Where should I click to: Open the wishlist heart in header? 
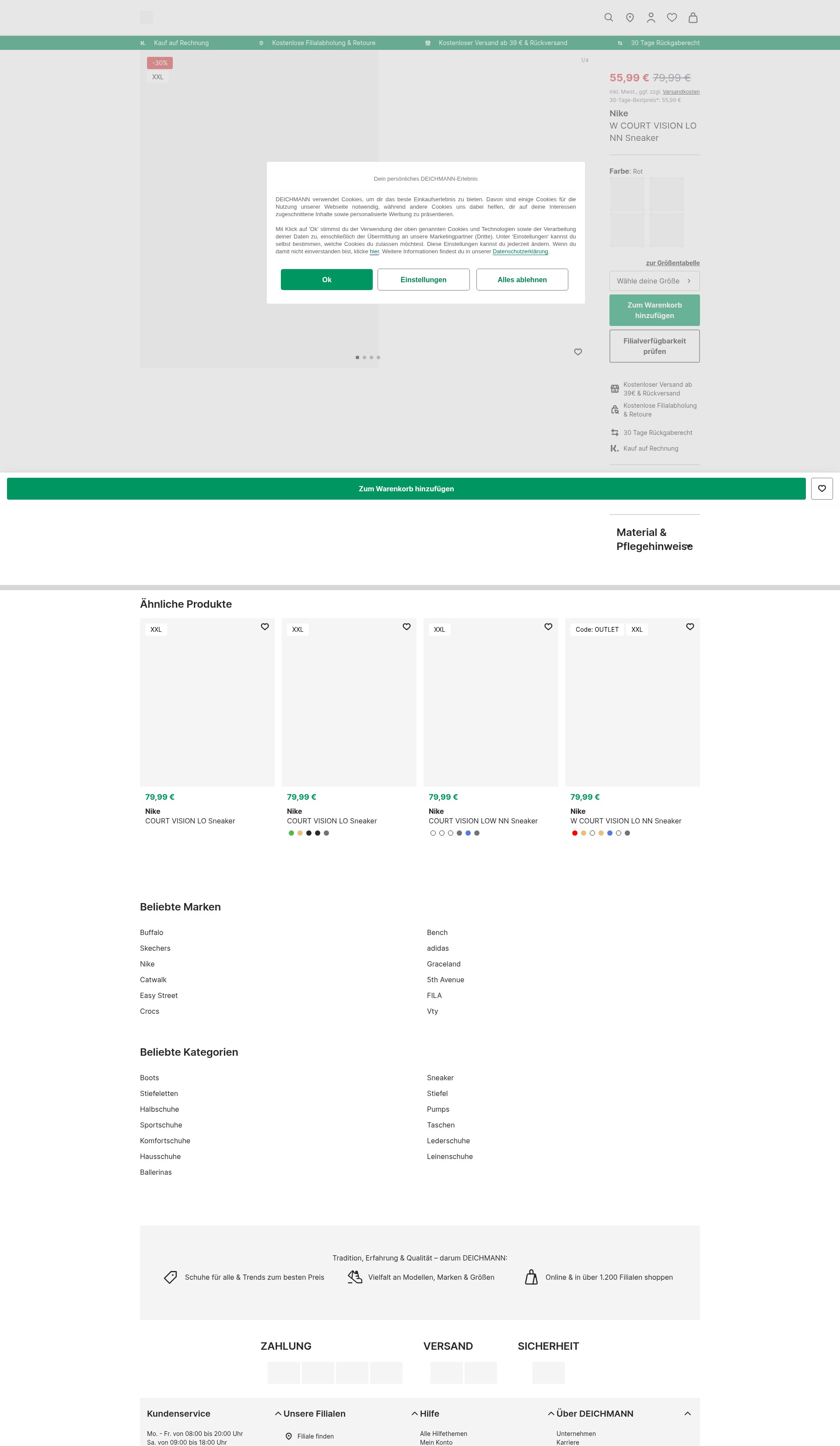coord(672,18)
